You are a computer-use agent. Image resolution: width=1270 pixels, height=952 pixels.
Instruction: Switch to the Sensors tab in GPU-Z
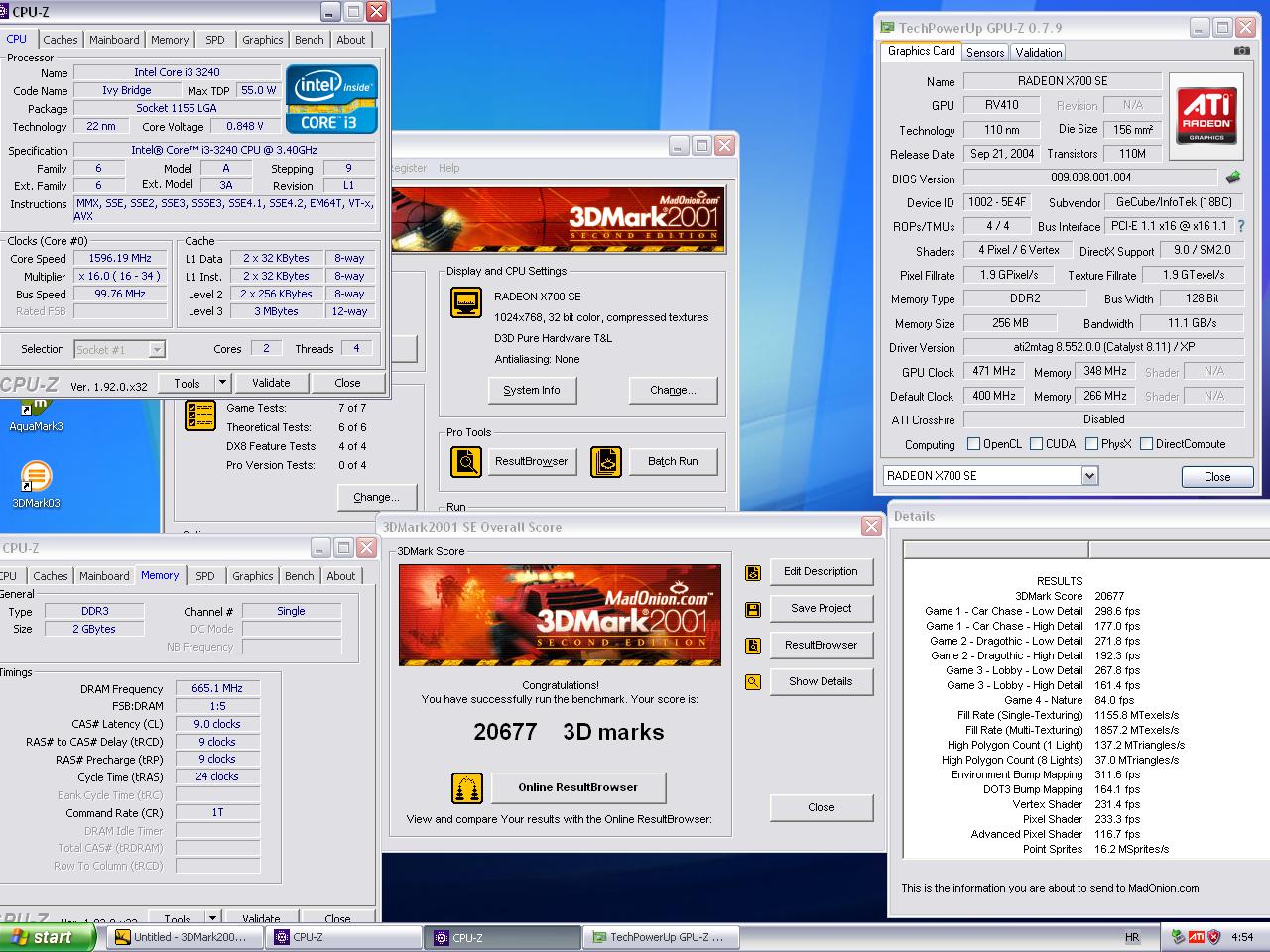pos(985,53)
